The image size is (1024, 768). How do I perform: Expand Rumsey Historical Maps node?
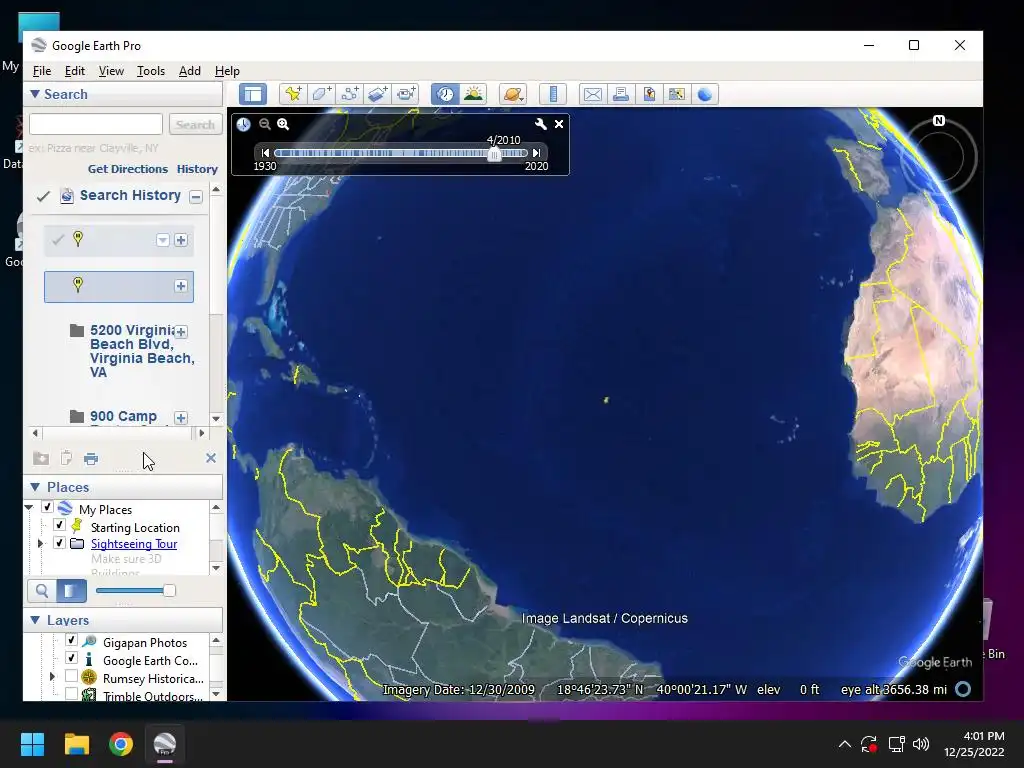52,677
